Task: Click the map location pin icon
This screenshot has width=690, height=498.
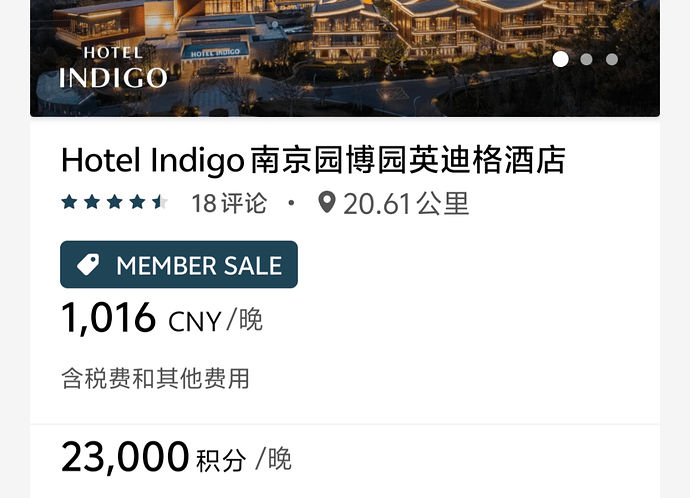Action: [x=327, y=203]
